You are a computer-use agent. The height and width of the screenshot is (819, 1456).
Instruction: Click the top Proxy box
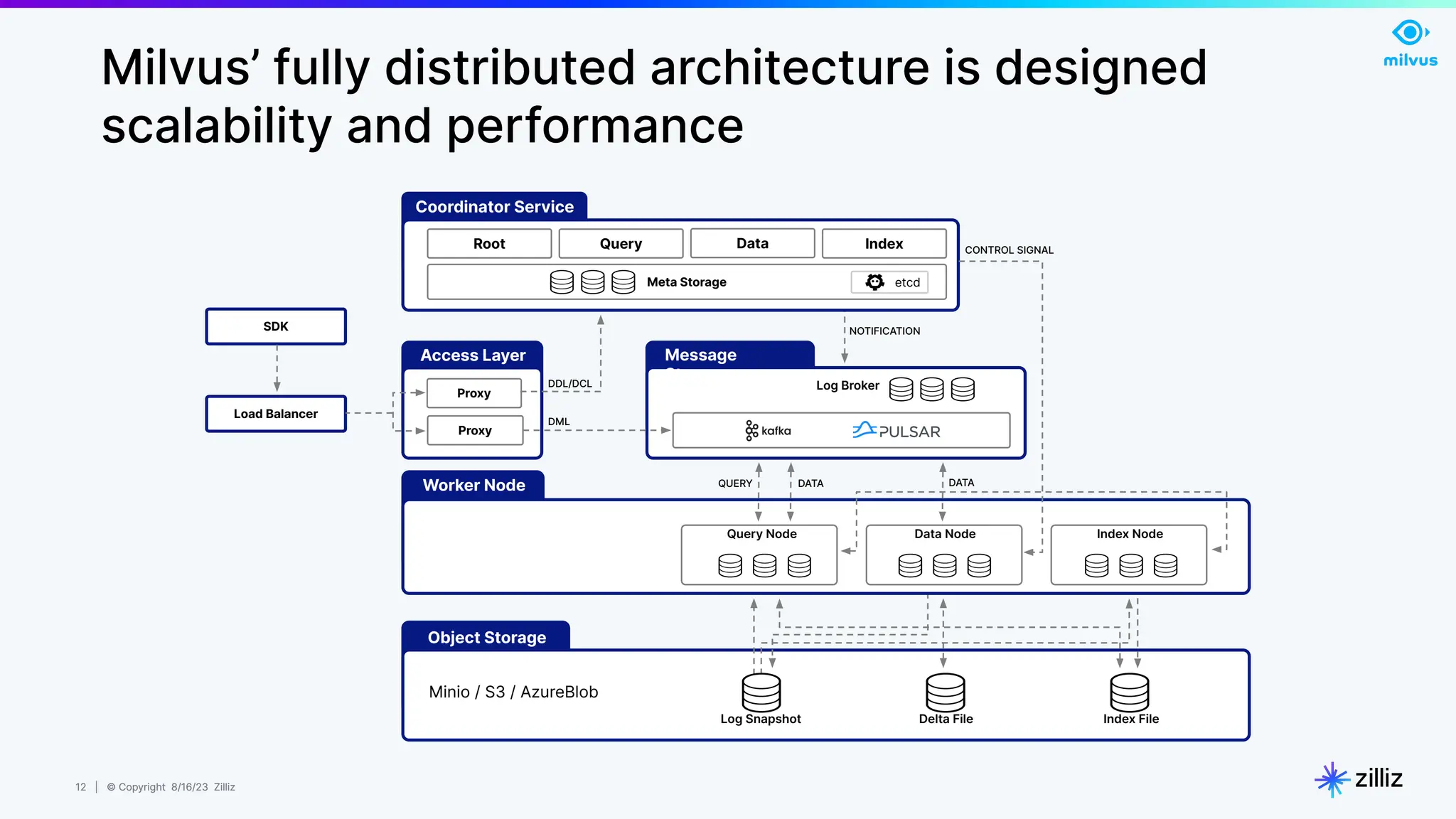click(474, 393)
